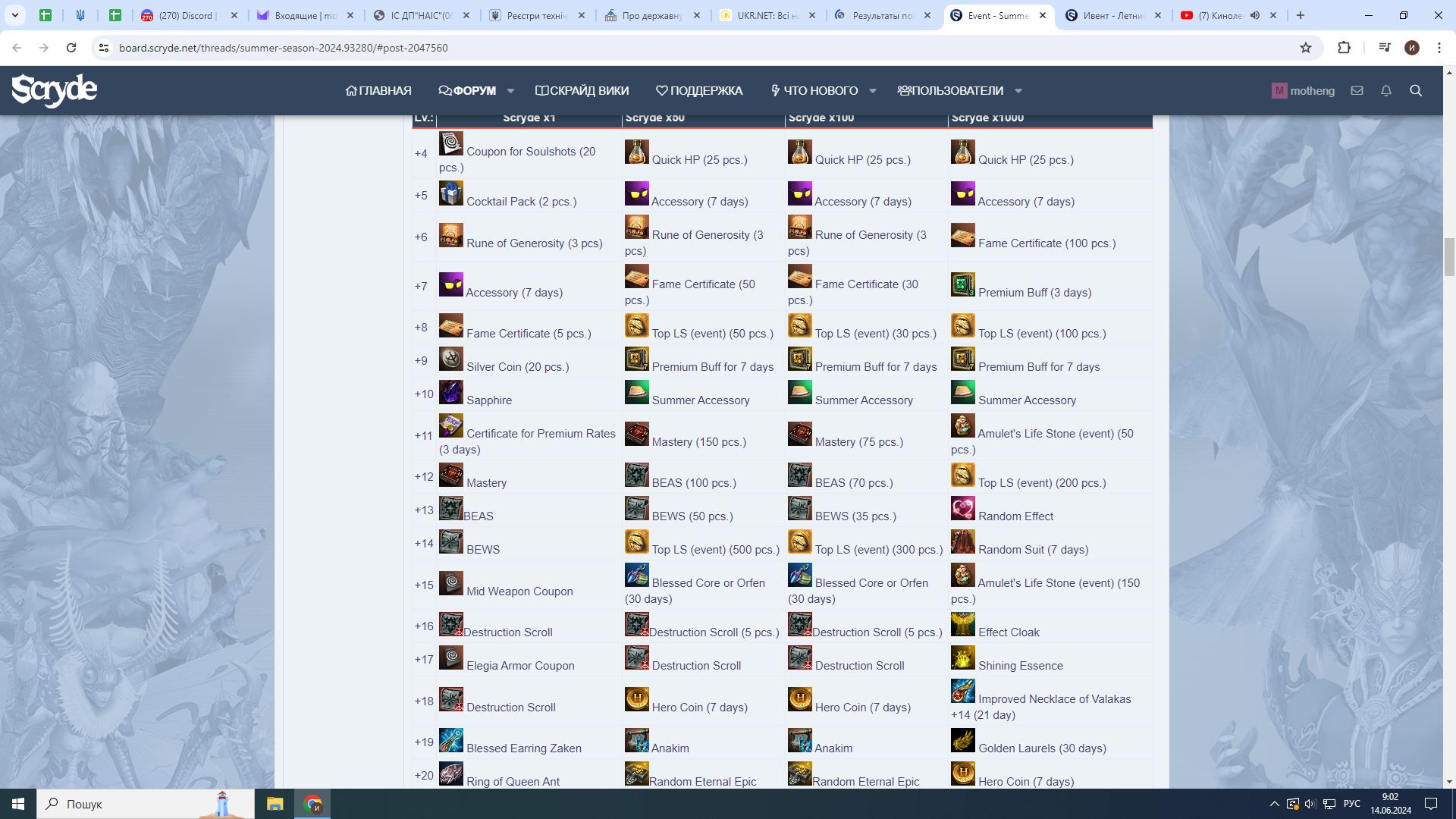Go to ГЛАВНАЯ home link
Image resolution: width=1456 pixels, height=819 pixels.
(378, 91)
